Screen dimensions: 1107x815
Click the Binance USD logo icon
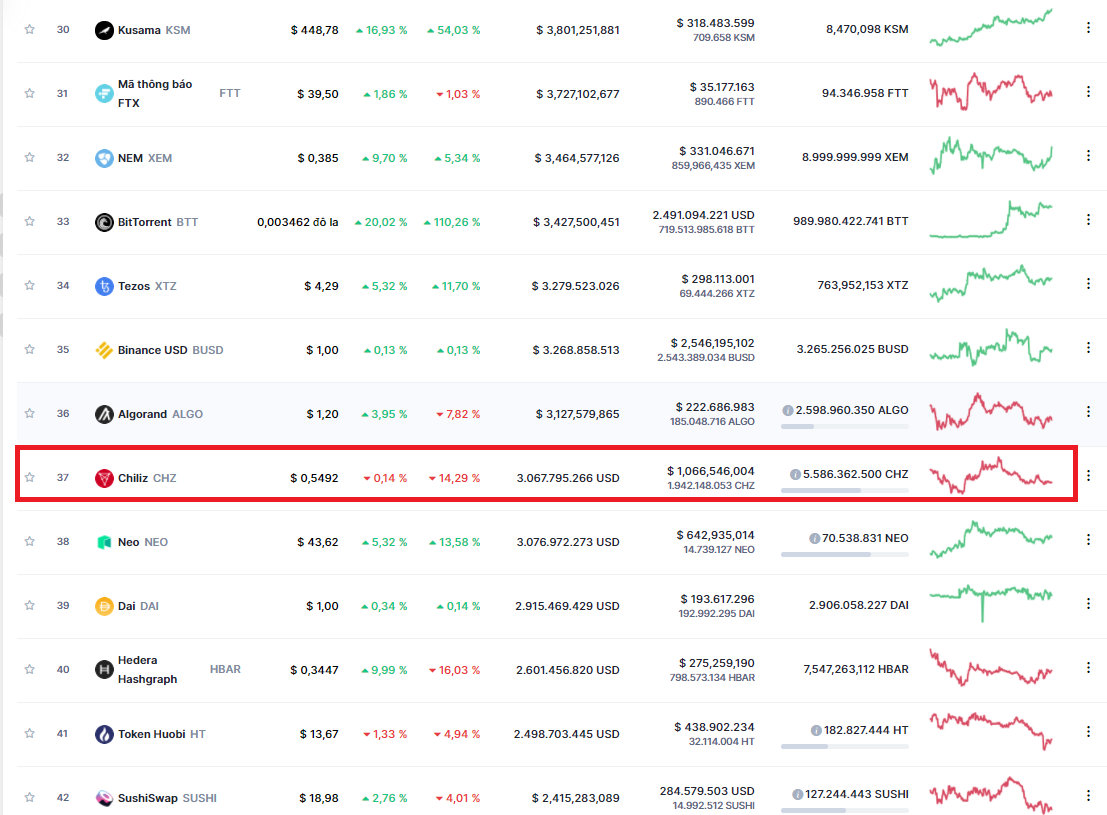coord(104,350)
